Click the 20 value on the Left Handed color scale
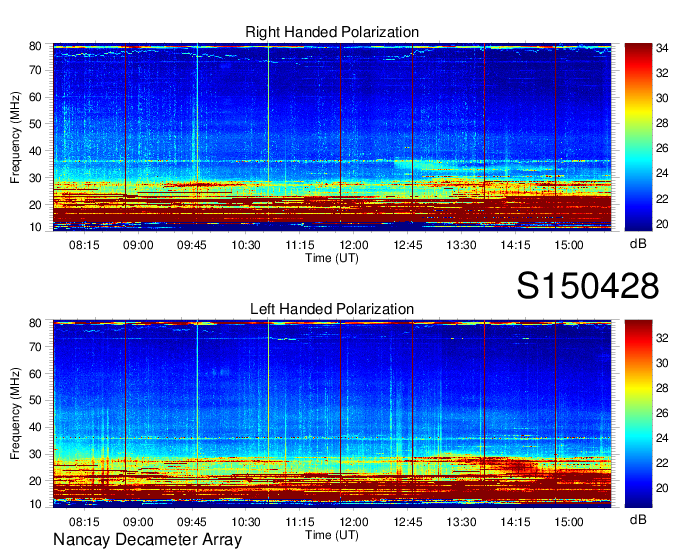The width and height of the screenshot is (680, 552). click(662, 488)
